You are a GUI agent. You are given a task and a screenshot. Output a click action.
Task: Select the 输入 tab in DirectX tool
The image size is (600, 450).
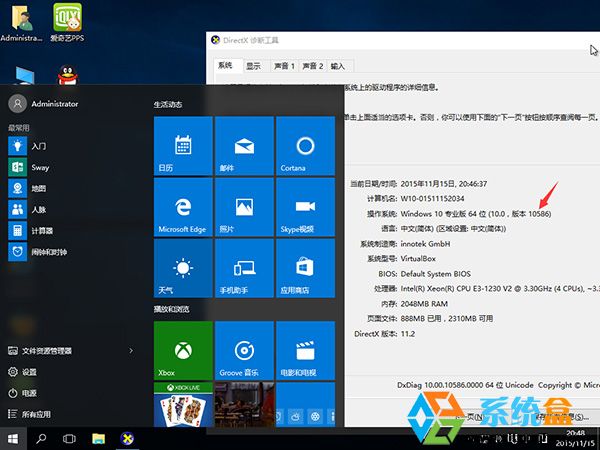[x=337, y=66]
